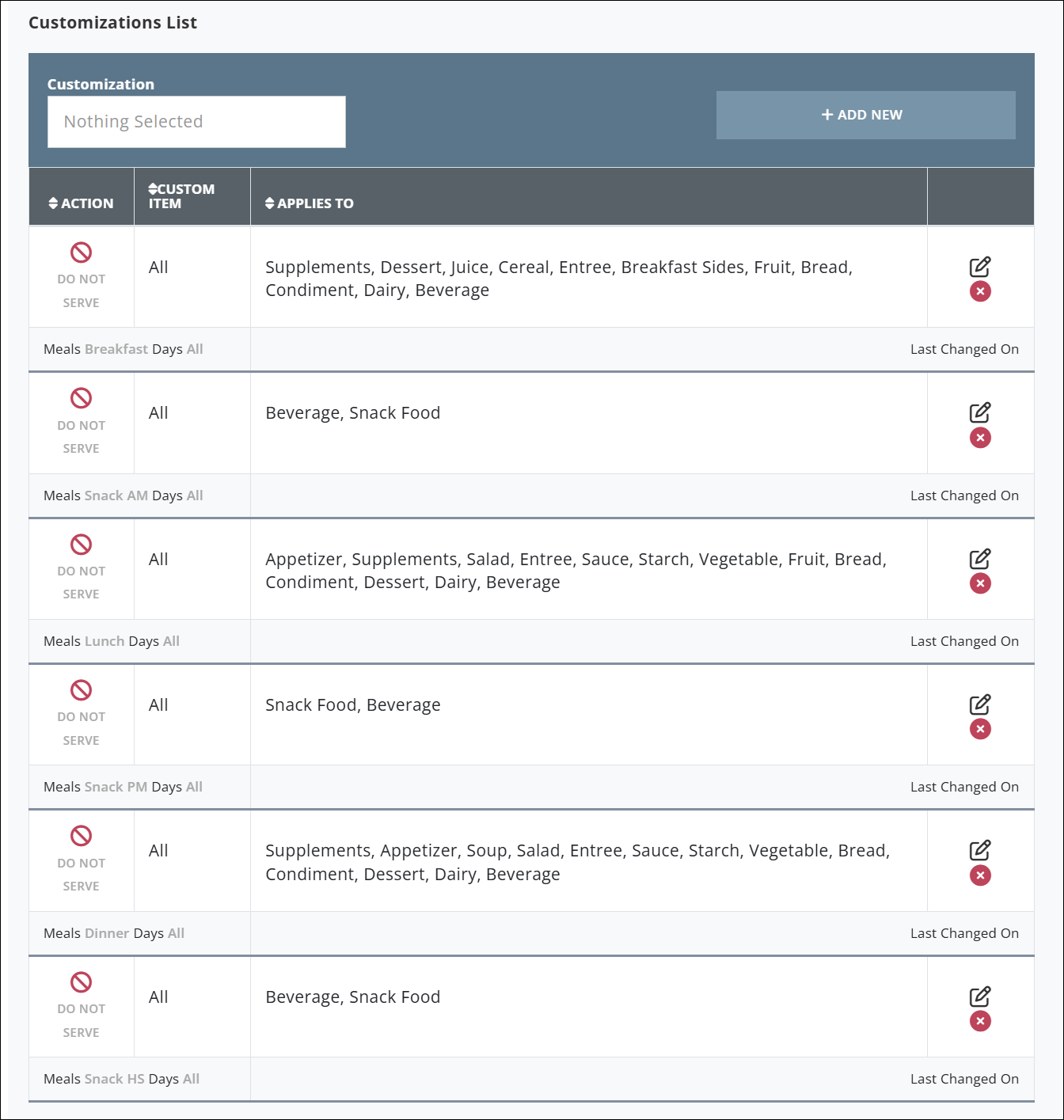The height and width of the screenshot is (1120, 1064).
Task: Click 'All' custom item in Lunch row
Action: tap(158, 560)
